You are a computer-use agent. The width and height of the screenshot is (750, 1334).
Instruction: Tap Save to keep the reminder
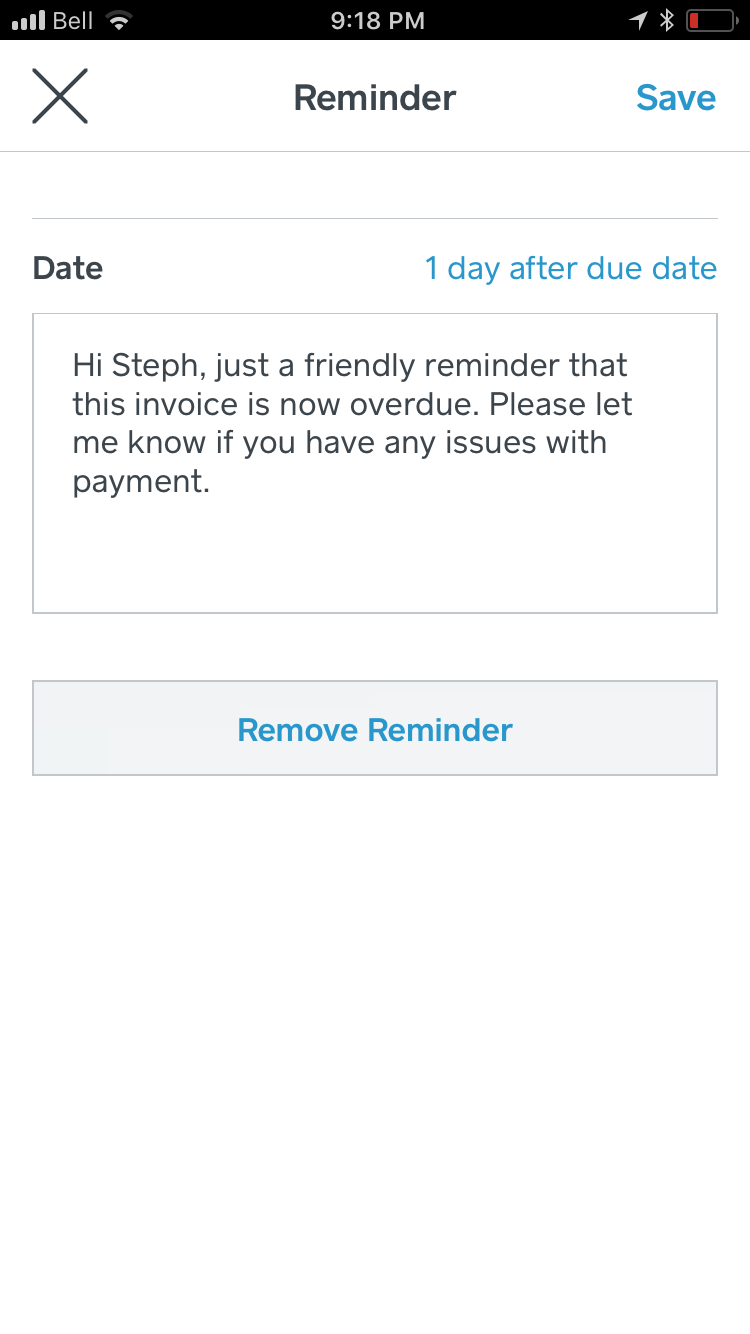coord(676,98)
